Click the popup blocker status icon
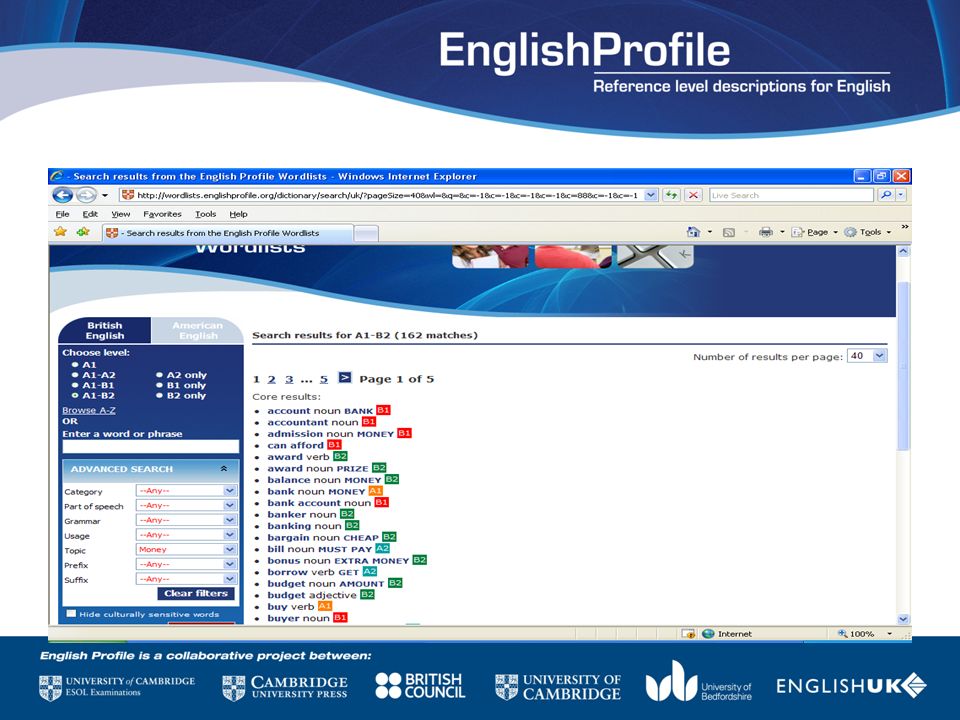 (688, 634)
